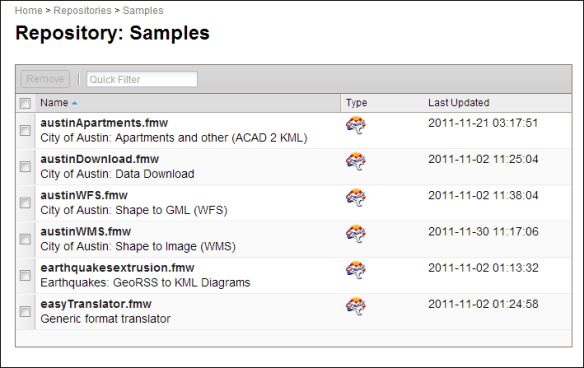584x368 pixels.
Task: Go to the Home breadcrumb
Action: click(x=29, y=10)
